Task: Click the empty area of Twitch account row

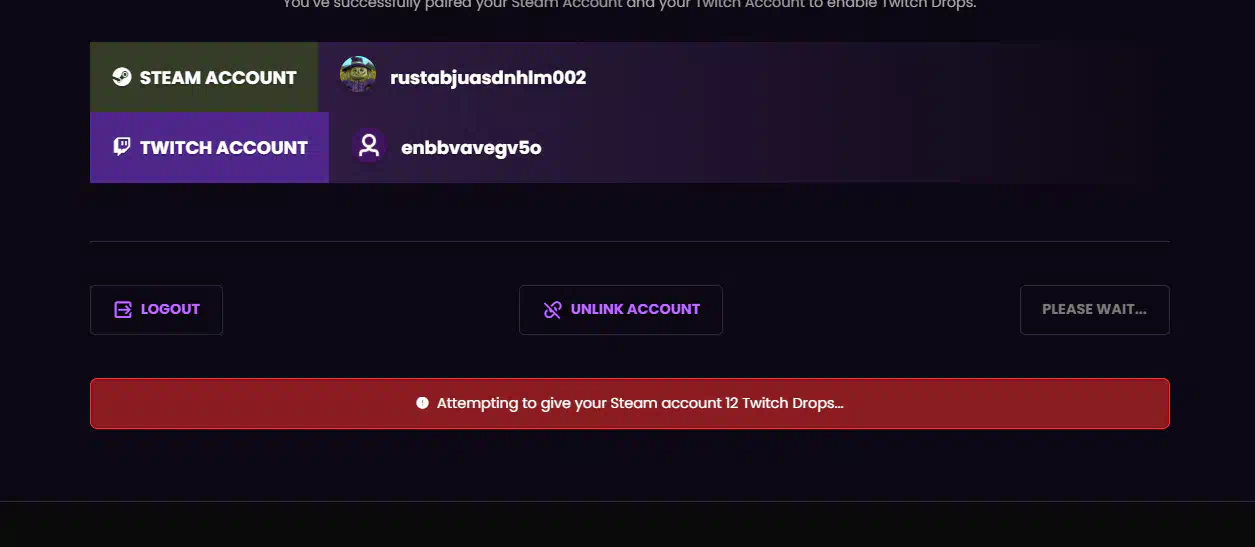Action: [850, 147]
